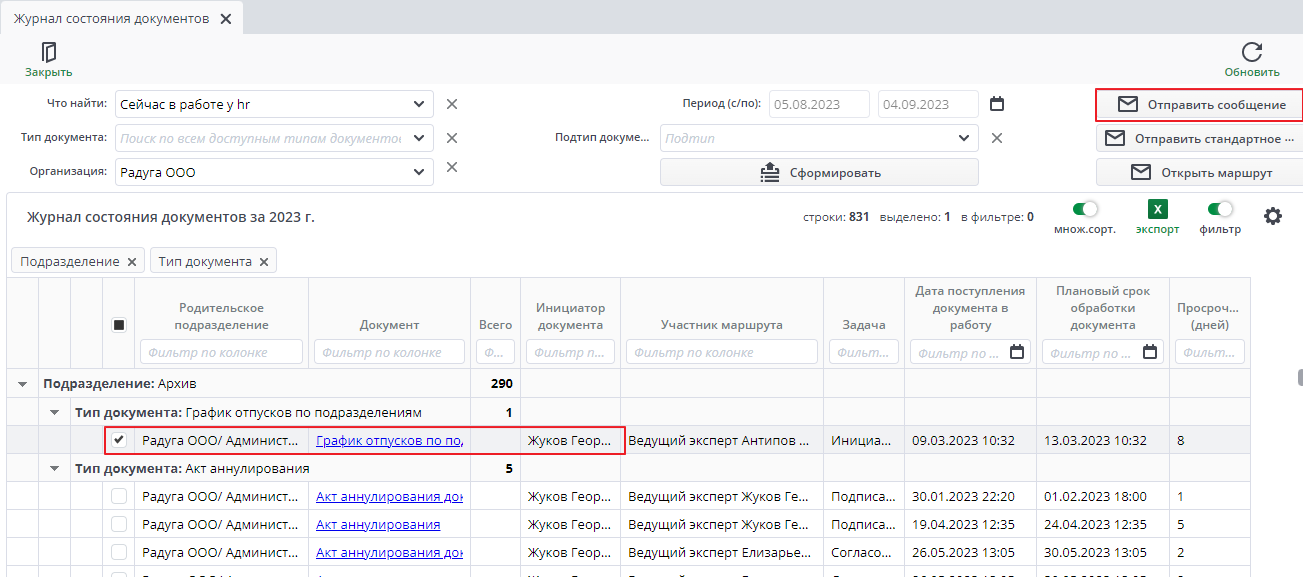Remove the Тип документа grouping chip
The width and height of the screenshot is (1303, 577).
(264, 262)
